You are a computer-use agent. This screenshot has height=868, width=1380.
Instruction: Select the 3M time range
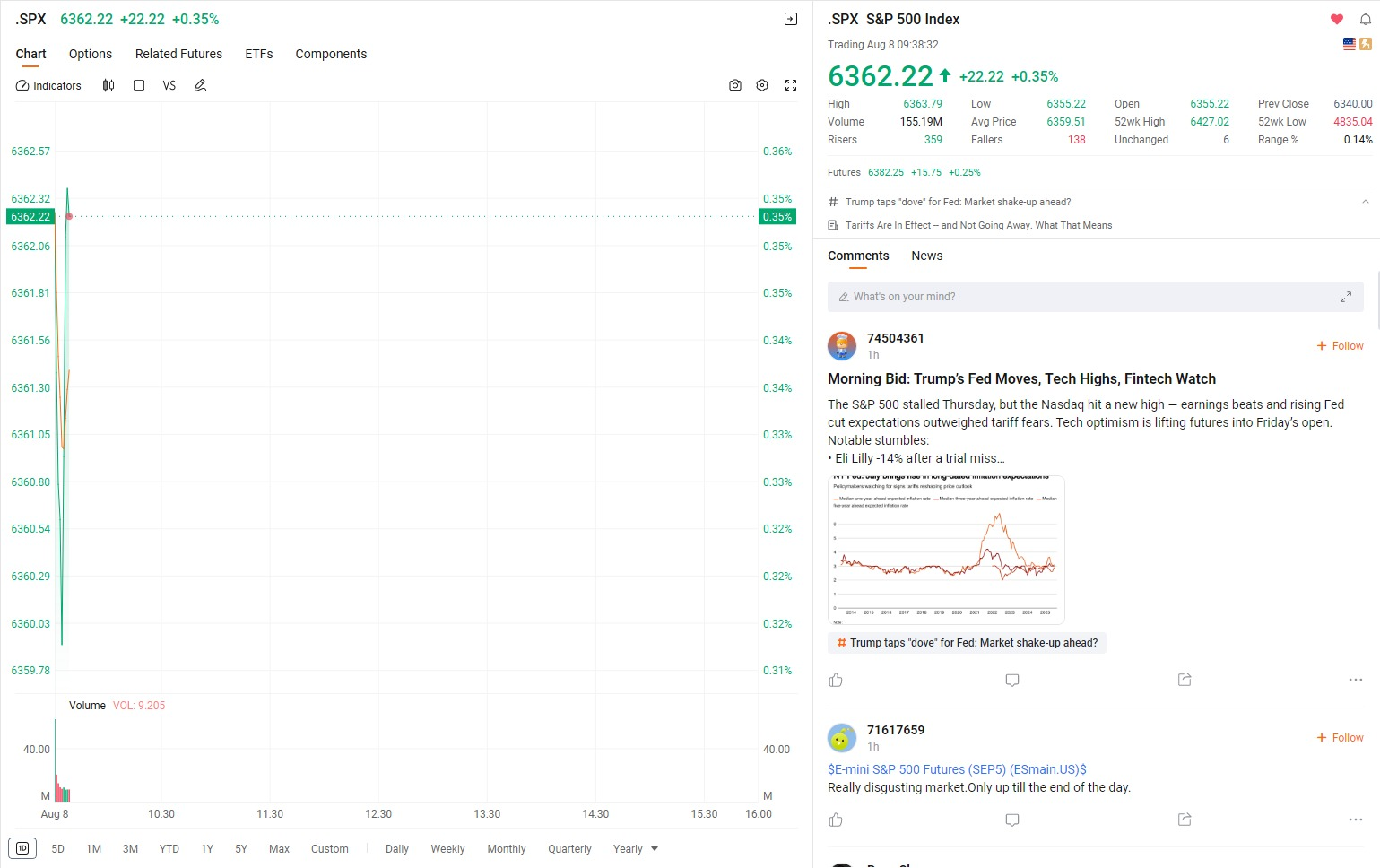point(130,849)
